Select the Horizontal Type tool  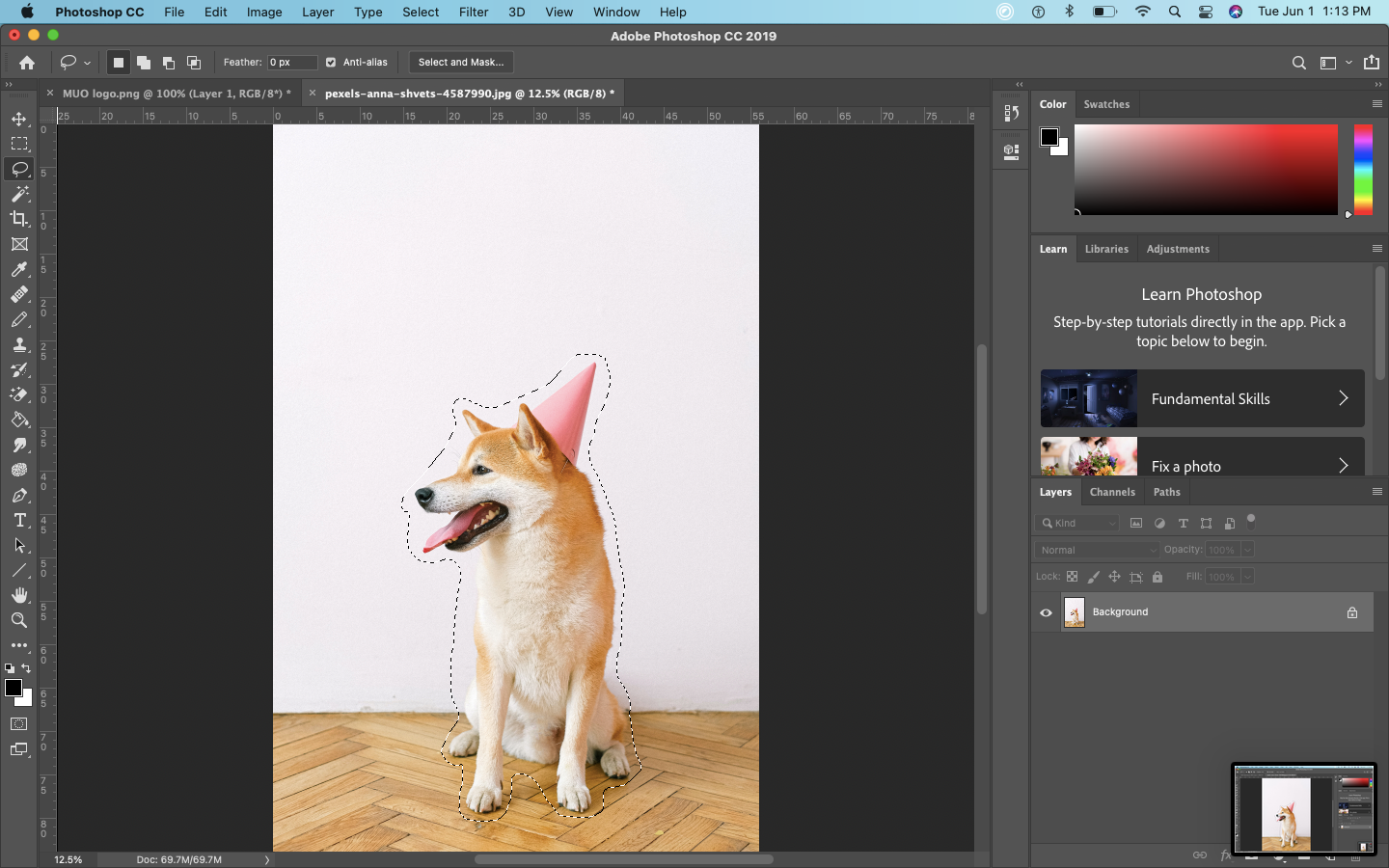click(19, 520)
